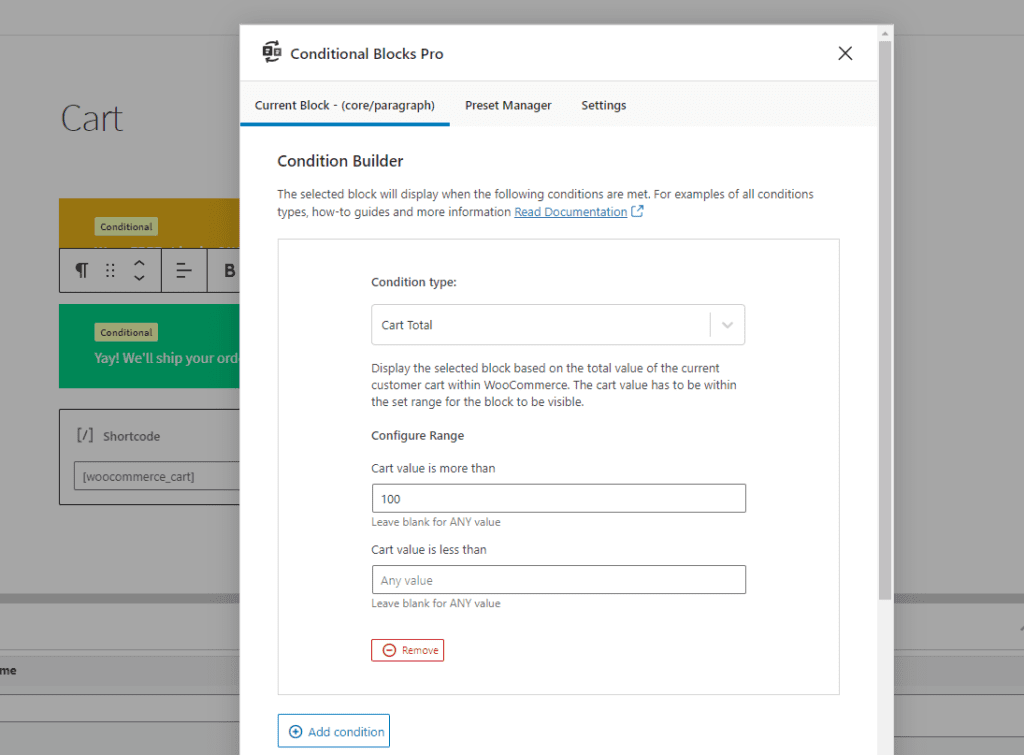The height and width of the screenshot is (755, 1024).
Task: Focus the 'Cart value is less than' field
Action: click(558, 580)
